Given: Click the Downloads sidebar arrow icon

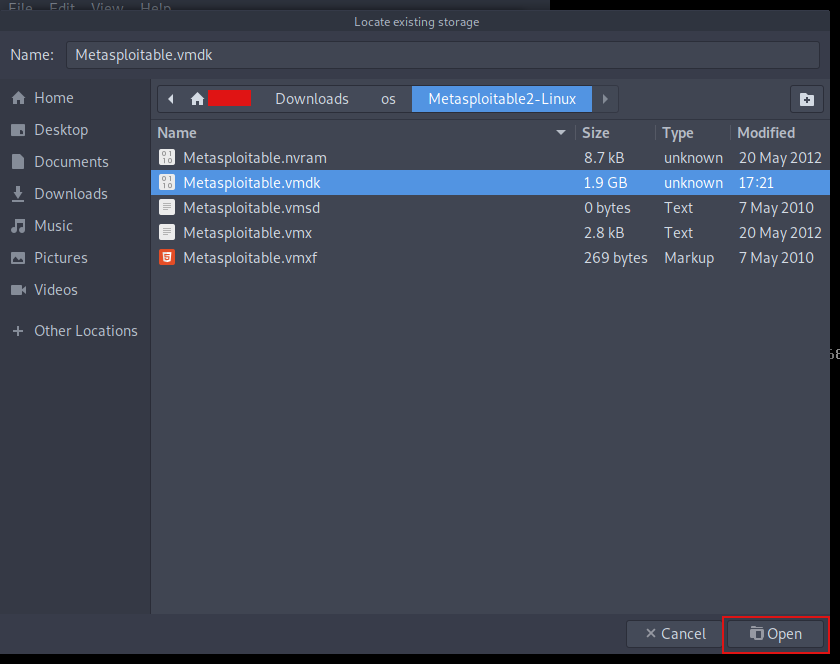Looking at the screenshot, I should coord(18,194).
